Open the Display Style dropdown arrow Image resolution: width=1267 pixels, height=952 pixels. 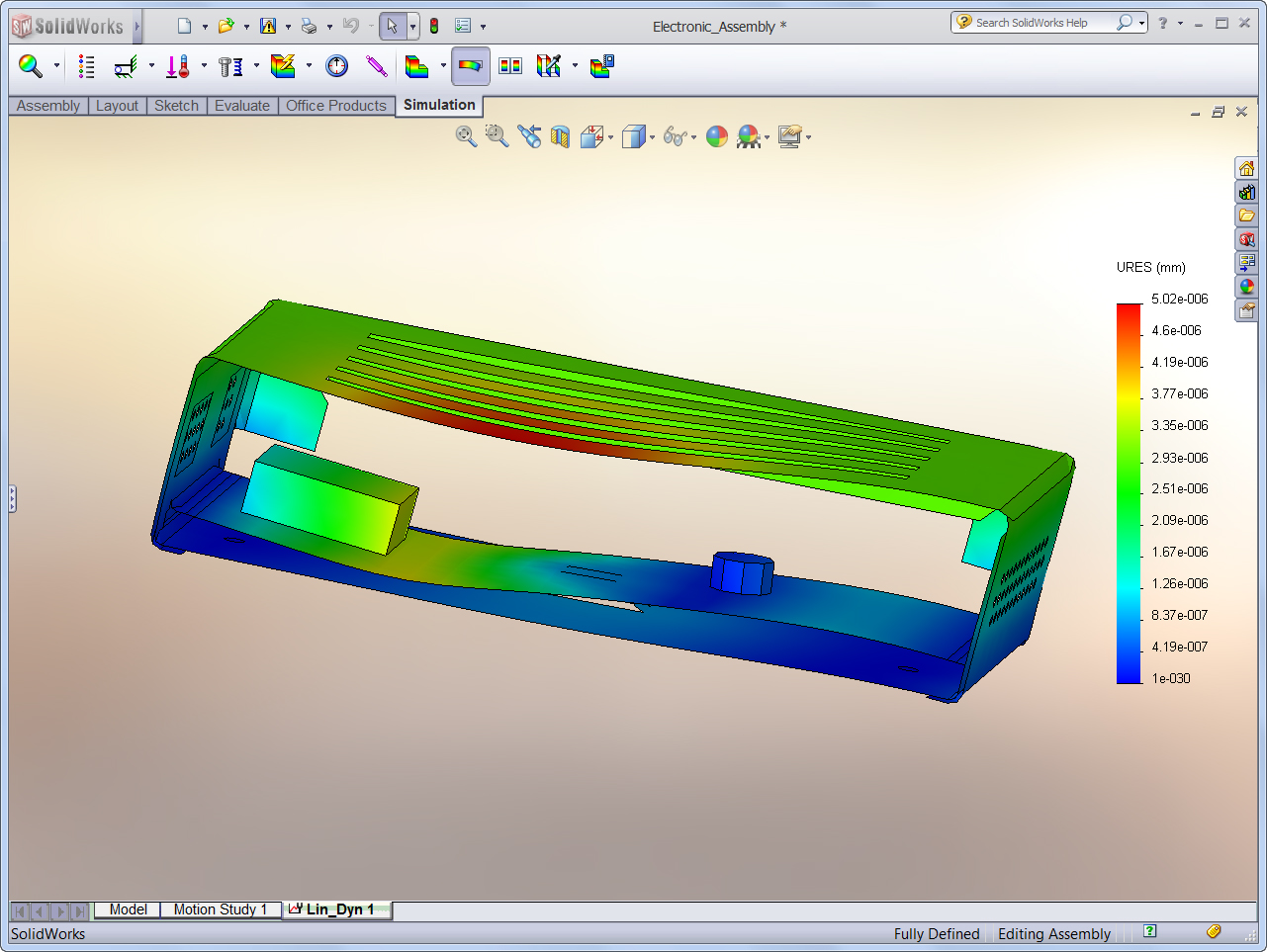pos(652,138)
